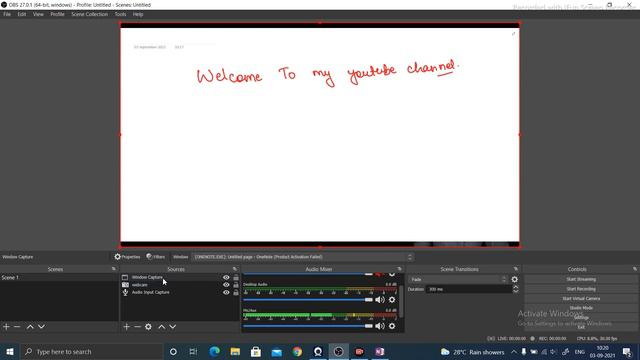Show hidden system tray icons chevron

point(513,351)
